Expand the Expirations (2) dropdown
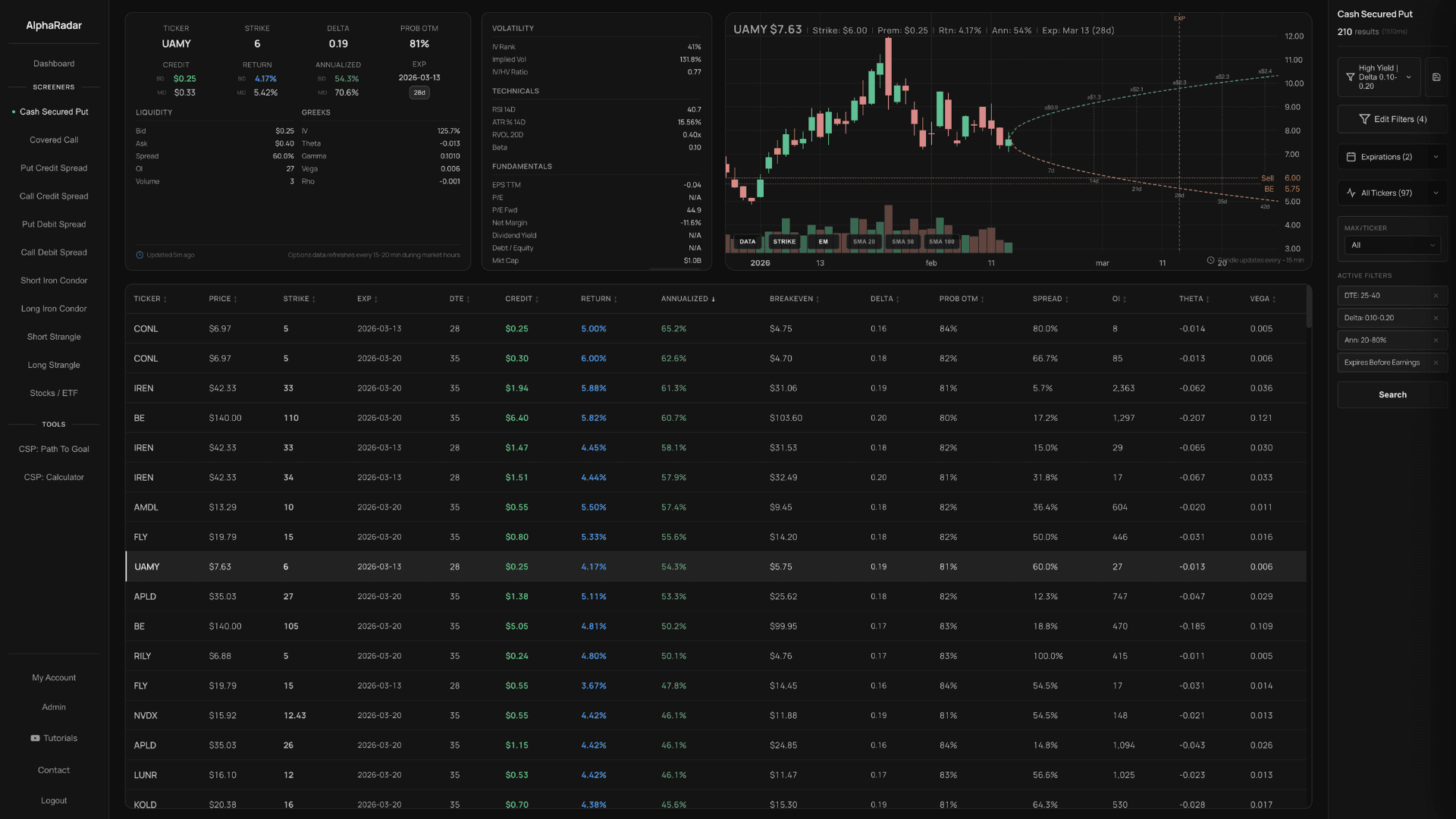The height and width of the screenshot is (819, 1456). 1392,157
